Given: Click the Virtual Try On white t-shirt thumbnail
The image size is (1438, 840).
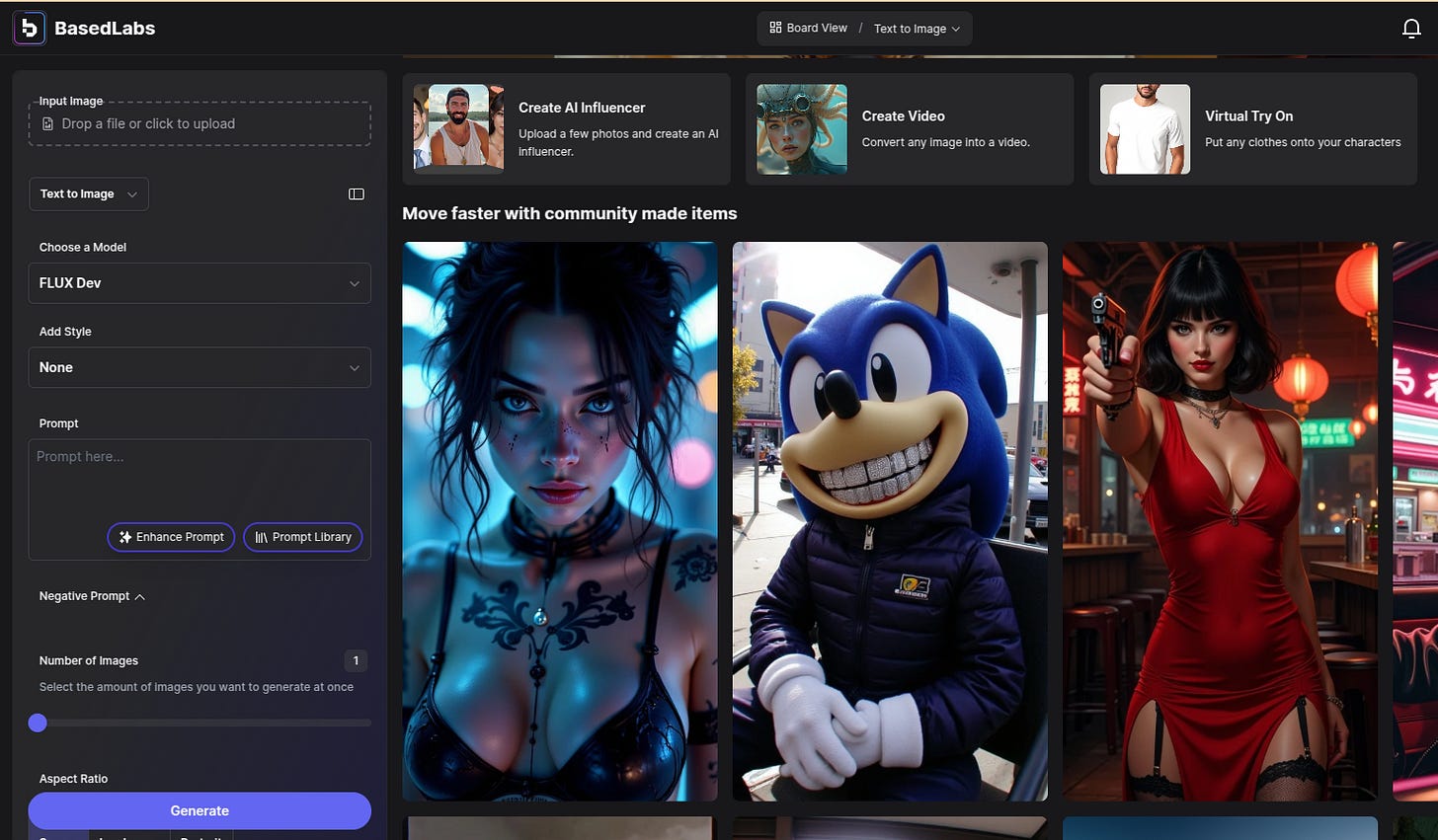Looking at the screenshot, I should (x=1146, y=129).
